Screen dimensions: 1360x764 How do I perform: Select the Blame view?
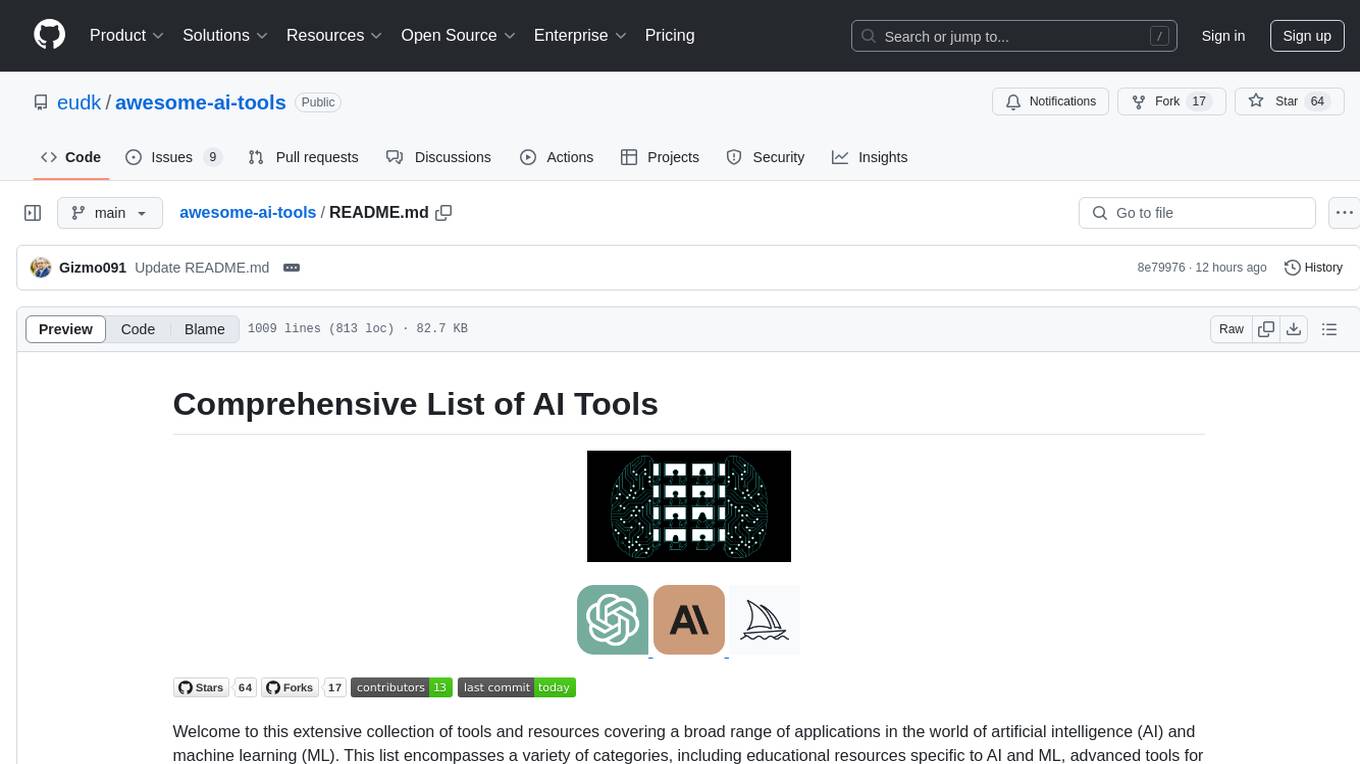point(205,329)
